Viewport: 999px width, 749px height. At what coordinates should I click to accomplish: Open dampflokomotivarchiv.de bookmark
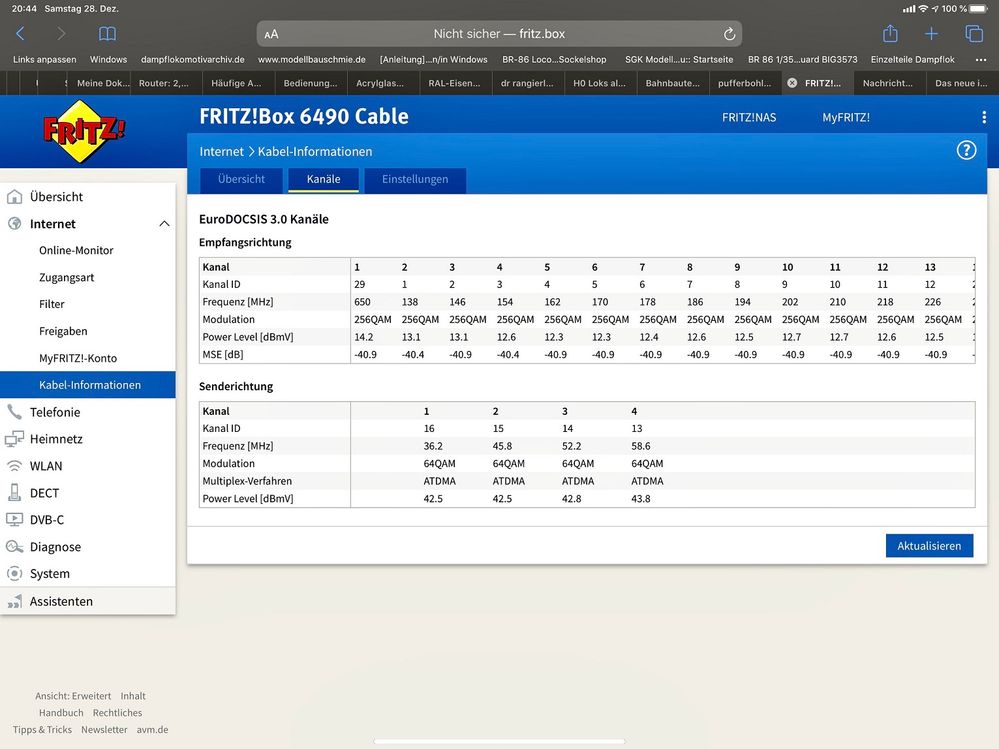point(192,59)
